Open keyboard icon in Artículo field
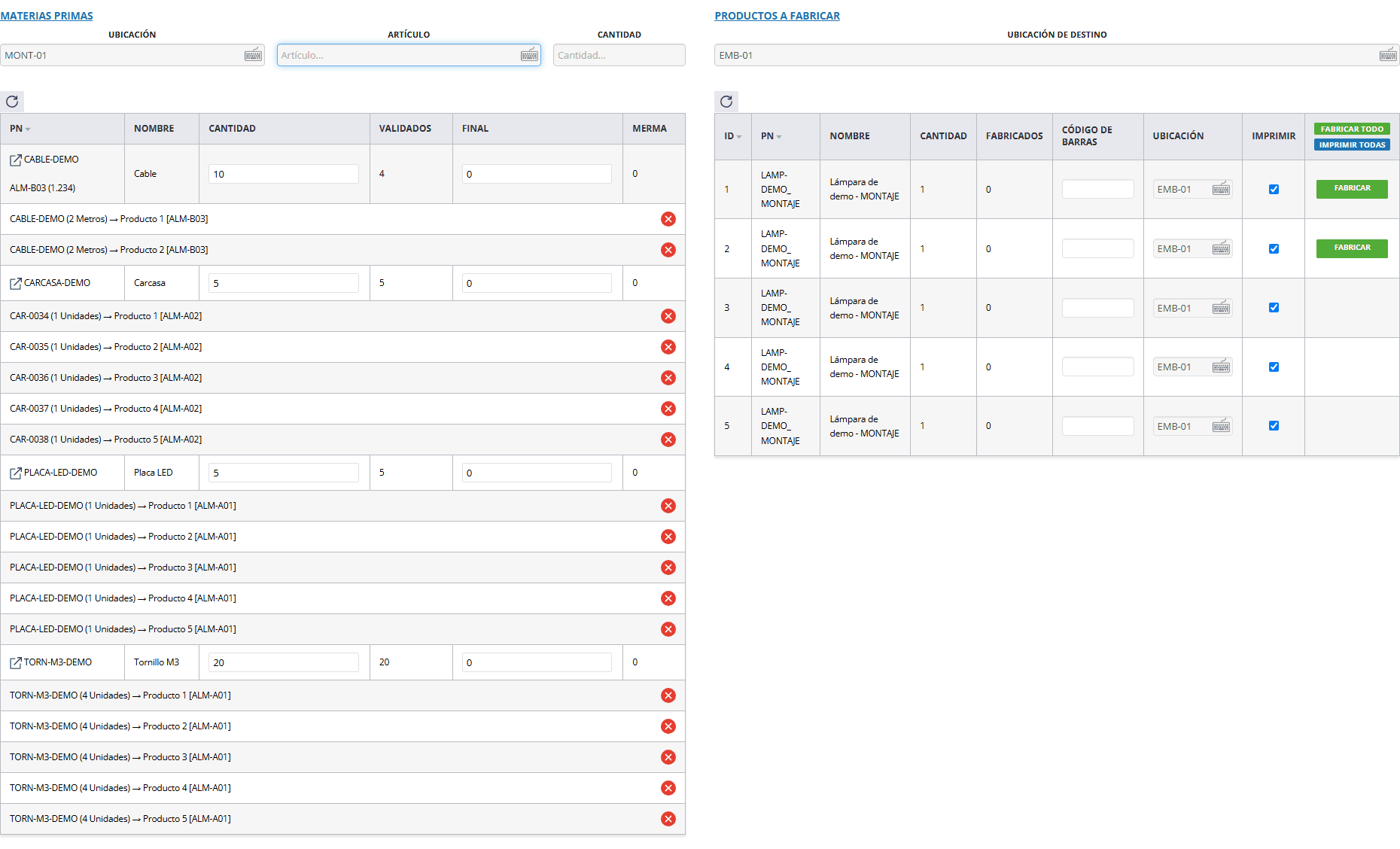1400x849 pixels. pos(530,55)
